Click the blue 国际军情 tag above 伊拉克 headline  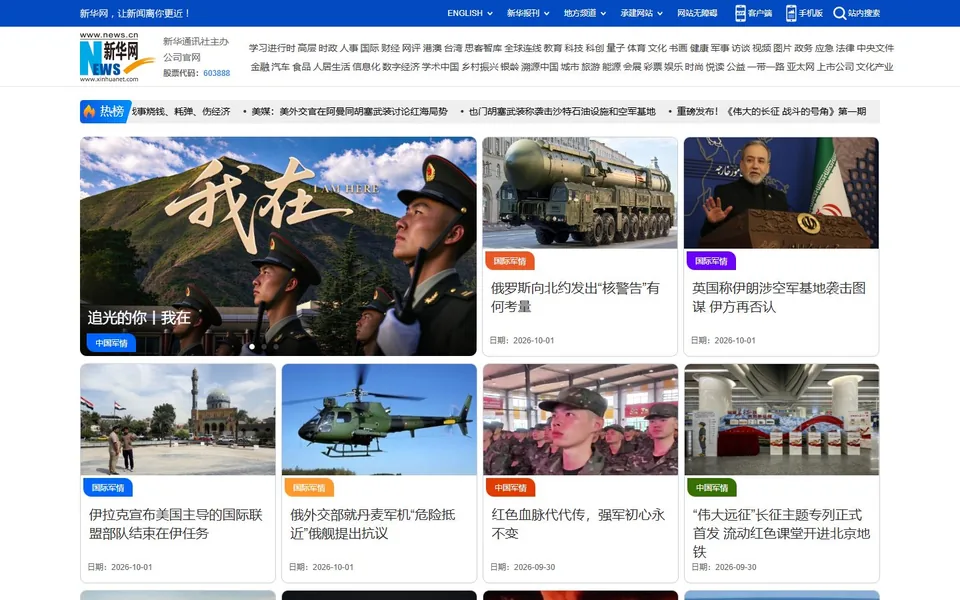point(108,488)
